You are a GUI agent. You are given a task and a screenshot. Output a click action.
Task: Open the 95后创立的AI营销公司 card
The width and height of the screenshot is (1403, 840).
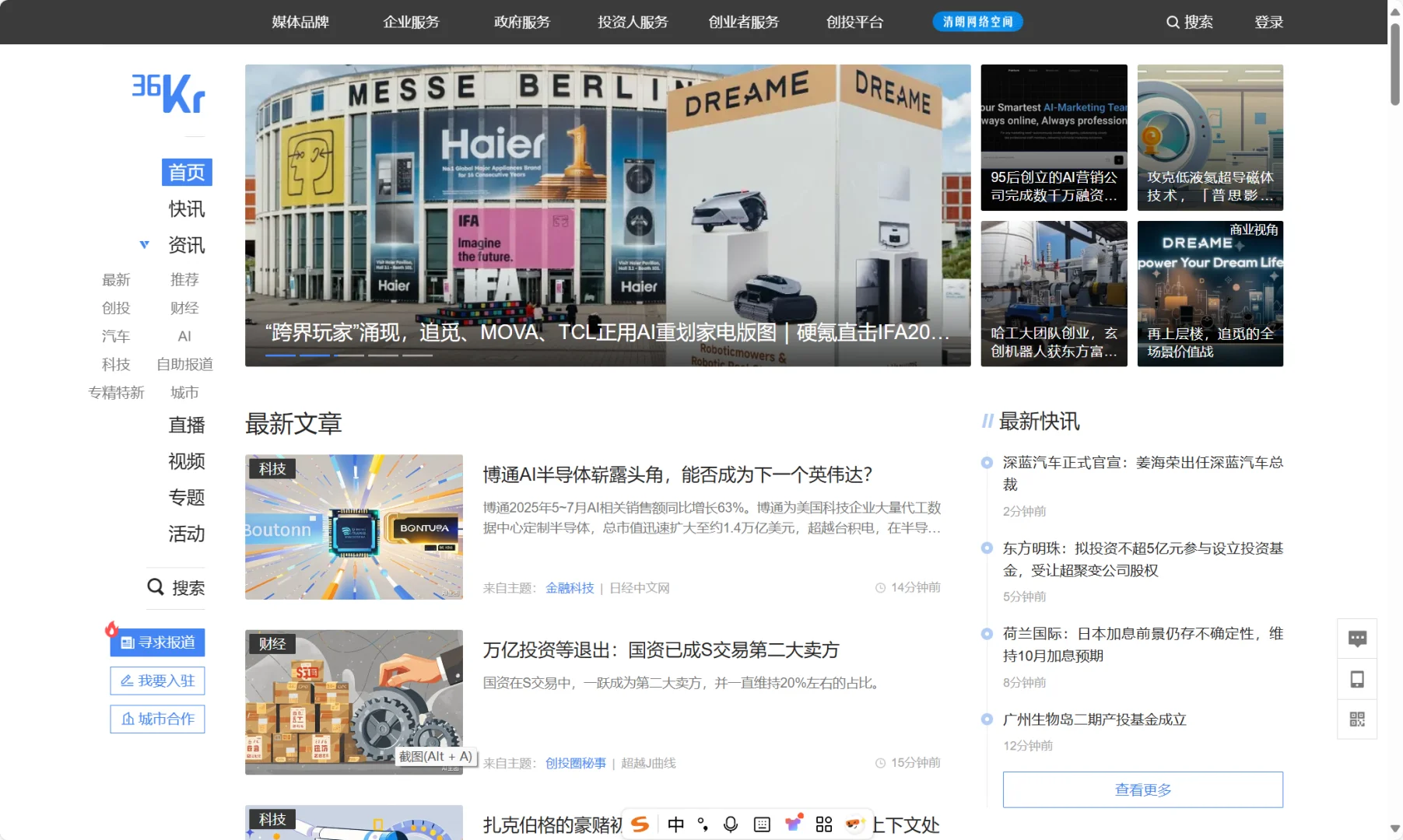tap(1054, 138)
